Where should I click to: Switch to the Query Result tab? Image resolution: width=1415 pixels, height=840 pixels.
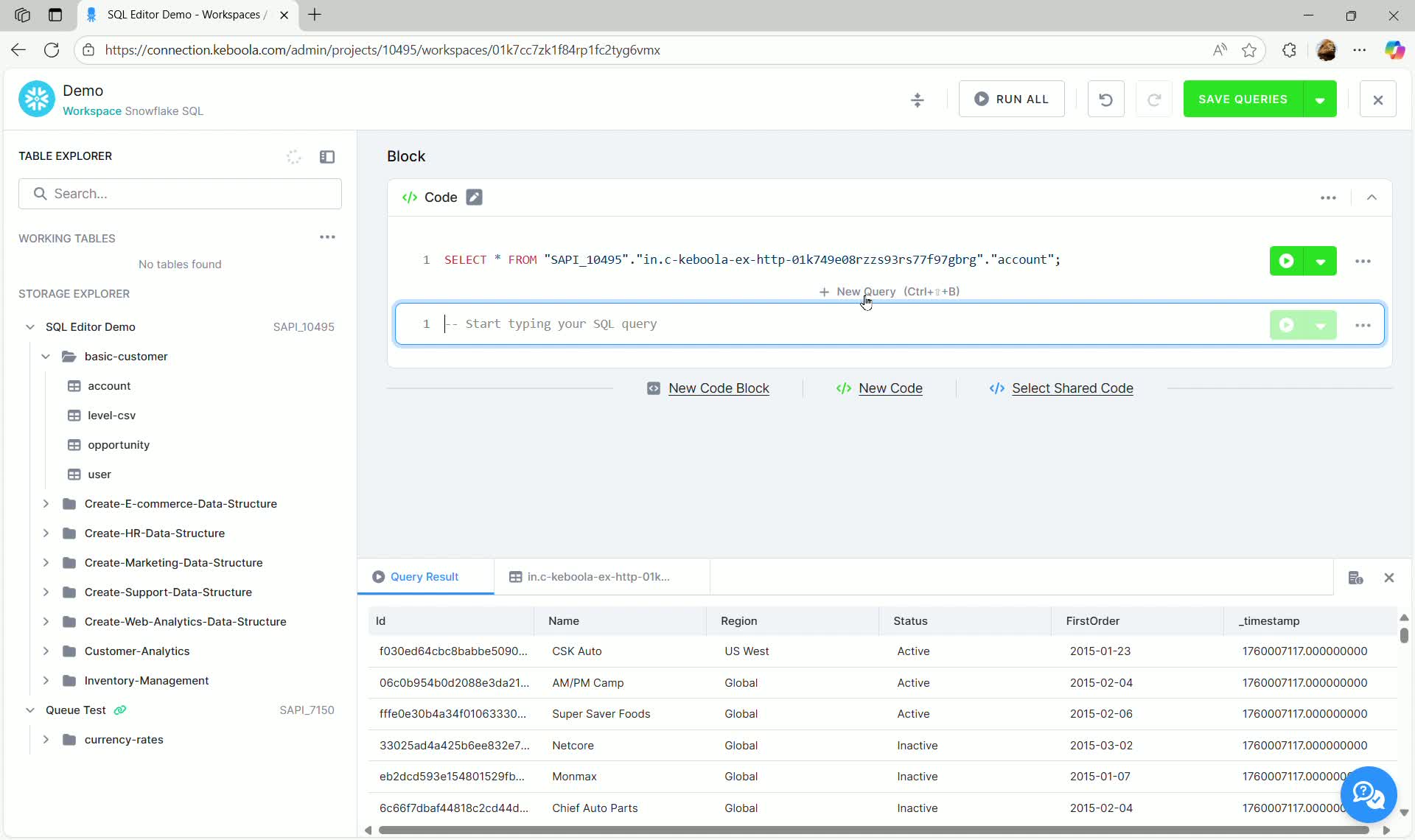click(x=424, y=577)
